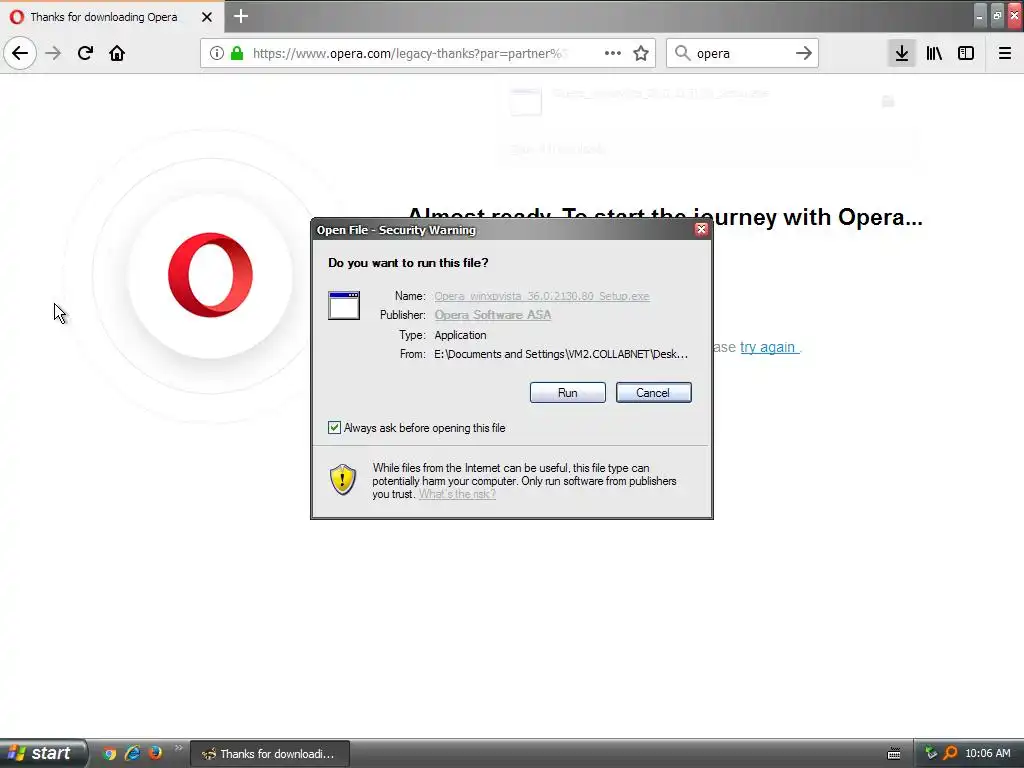Image resolution: width=1024 pixels, height=768 pixels.
Task: Show site information icon in address bar
Action: (x=217, y=53)
